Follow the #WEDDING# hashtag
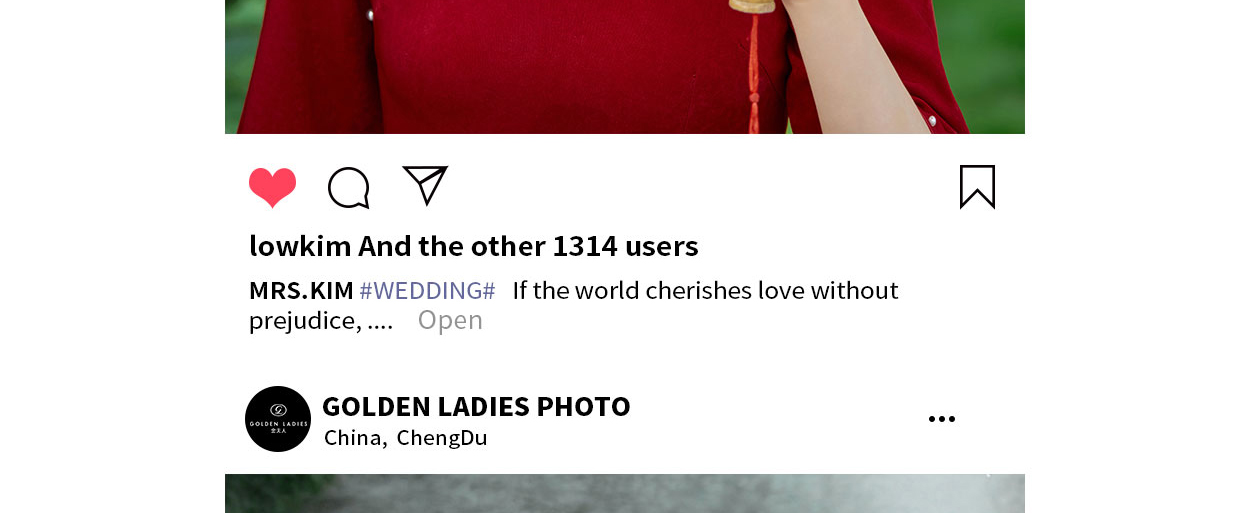The width and height of the screenshot is (1250, 513). point(427,291)
